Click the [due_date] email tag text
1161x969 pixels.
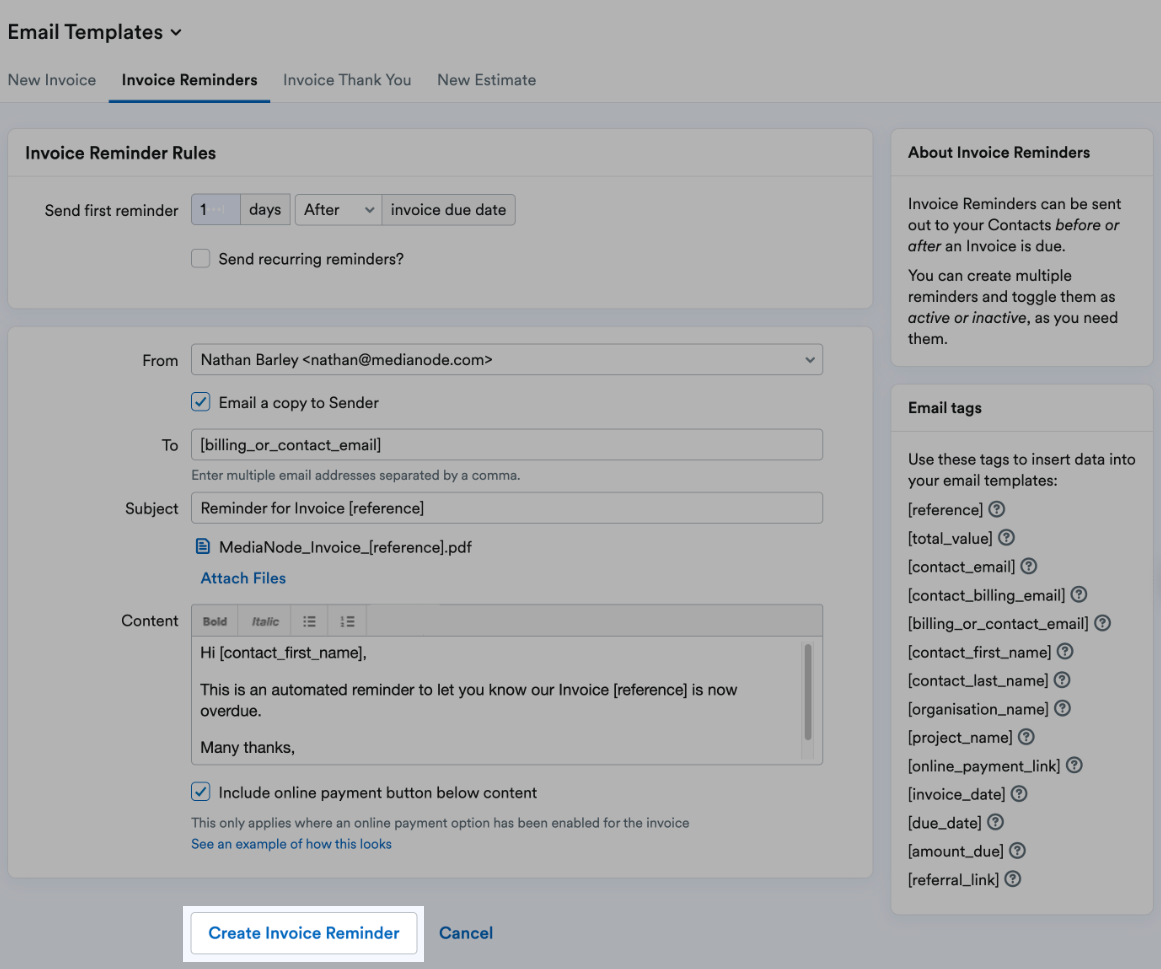tap(945, 822)
